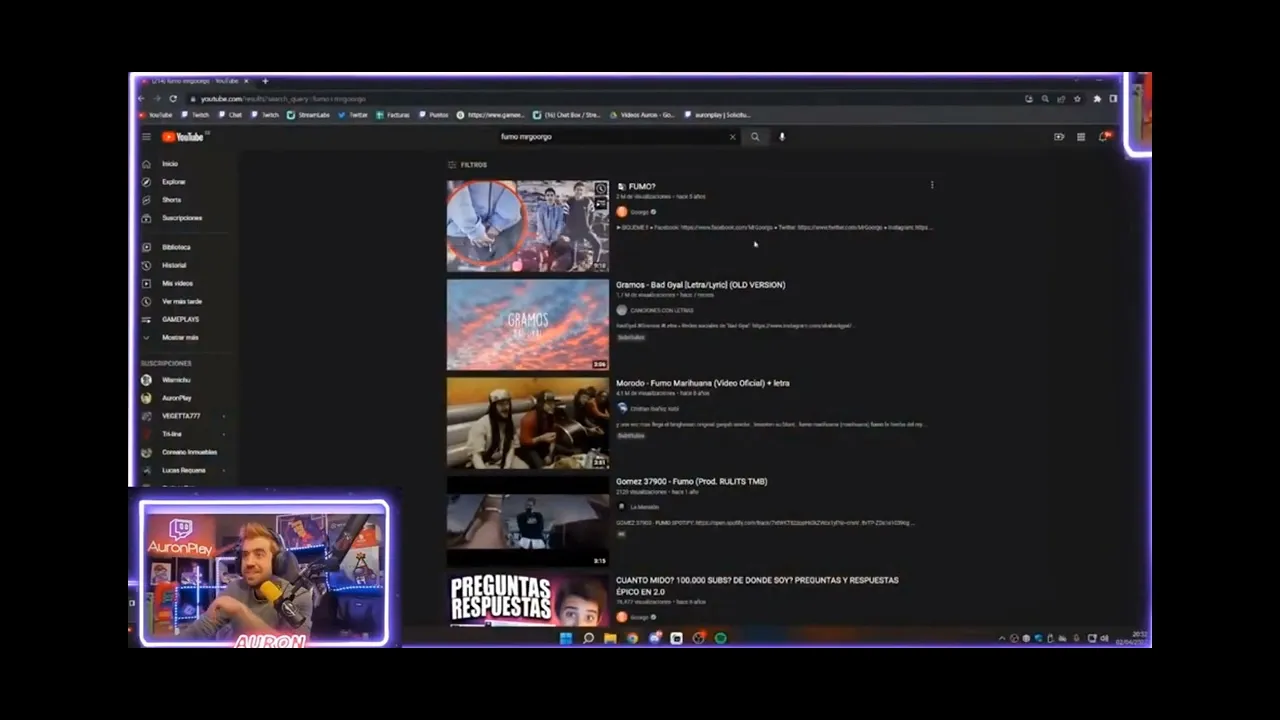This screenshot has width=1280, height=720.
Task: Open the Gramos Bad Gyal thumbnail
Action: [527, 325]
